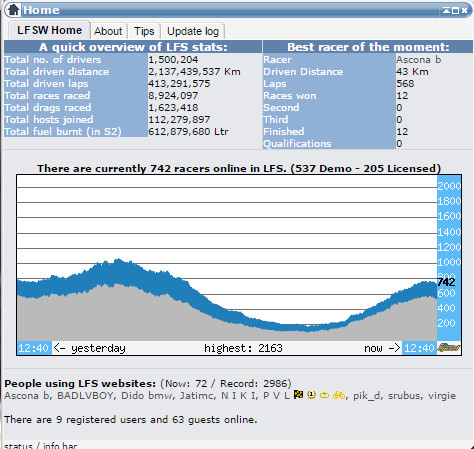
Task: Open virgie user link
Action: [x=442, y=396]
